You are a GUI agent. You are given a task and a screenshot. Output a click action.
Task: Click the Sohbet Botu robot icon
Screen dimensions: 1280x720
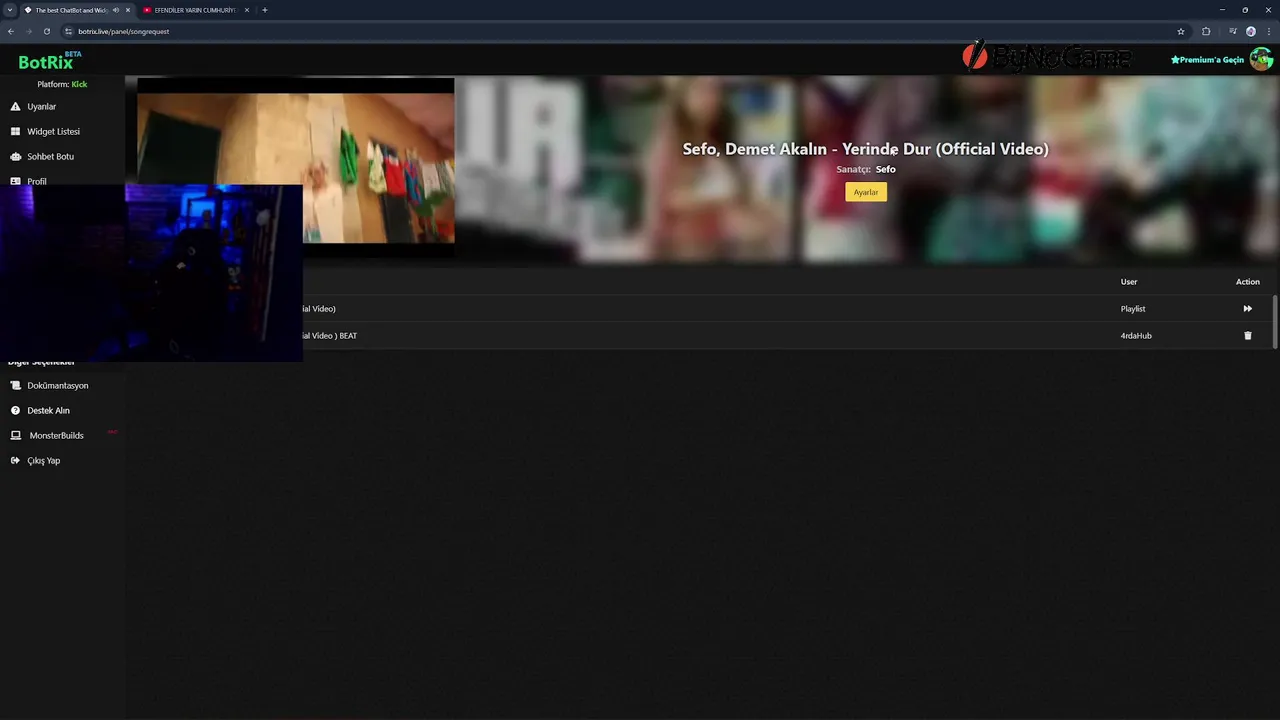pos(15,156)
